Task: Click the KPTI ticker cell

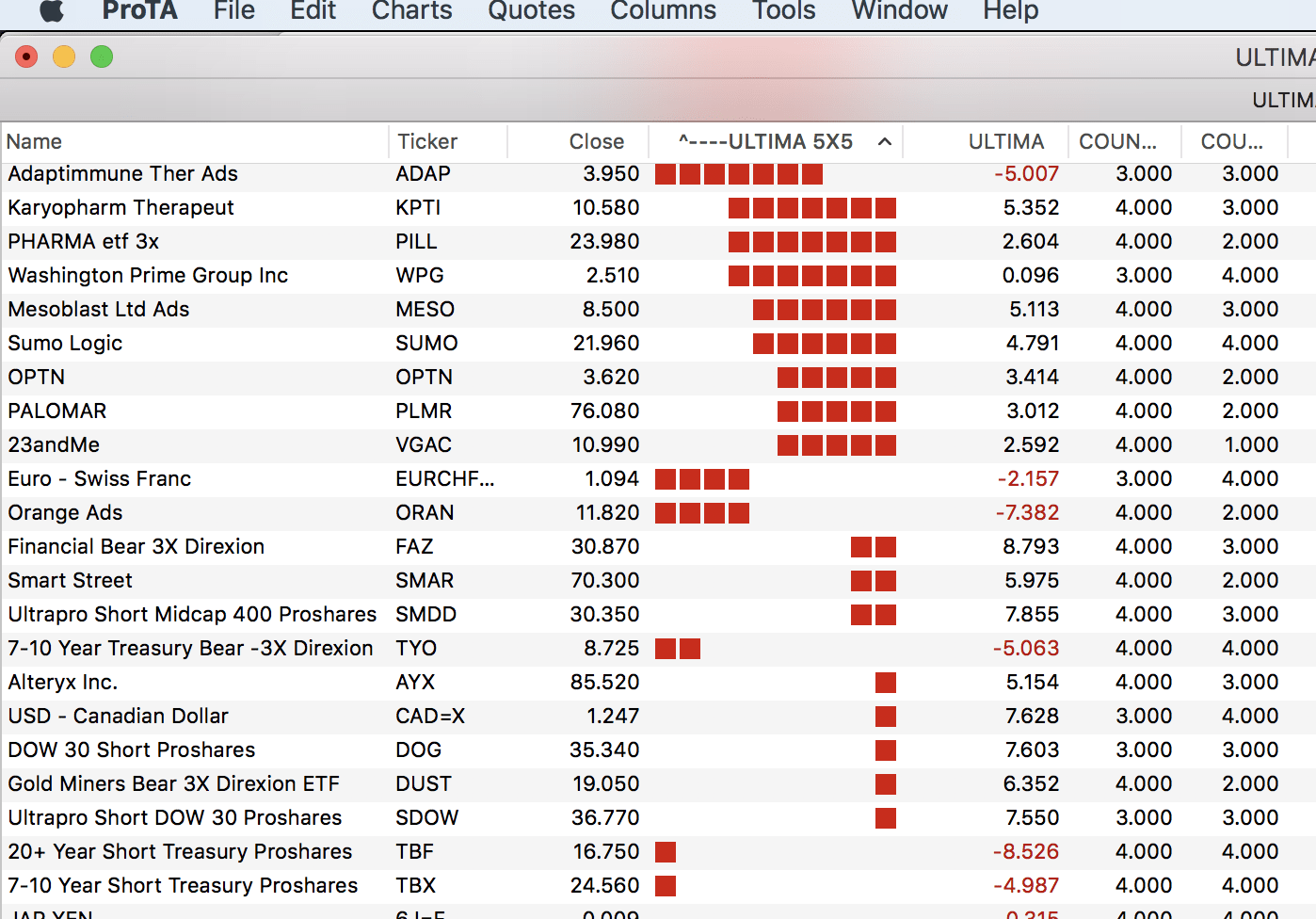Action: point(418,208)
